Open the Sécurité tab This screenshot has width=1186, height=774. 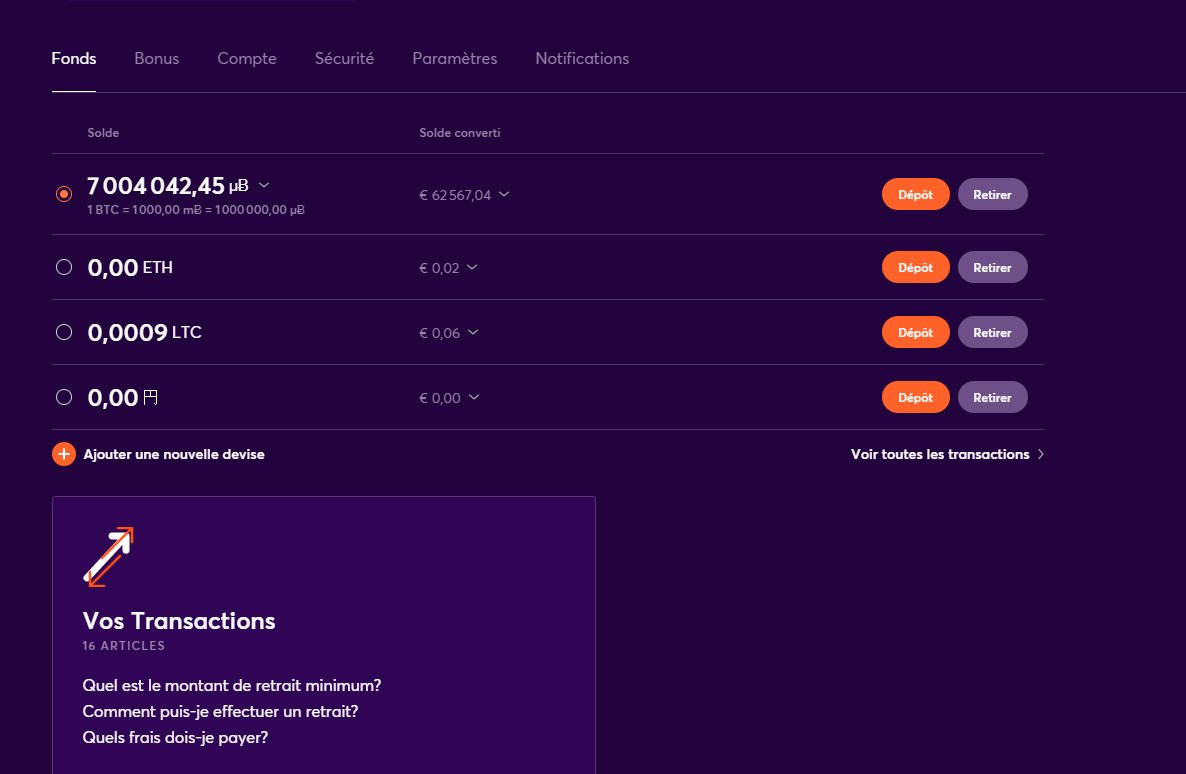pyautogui.click(x=344, y=58)
